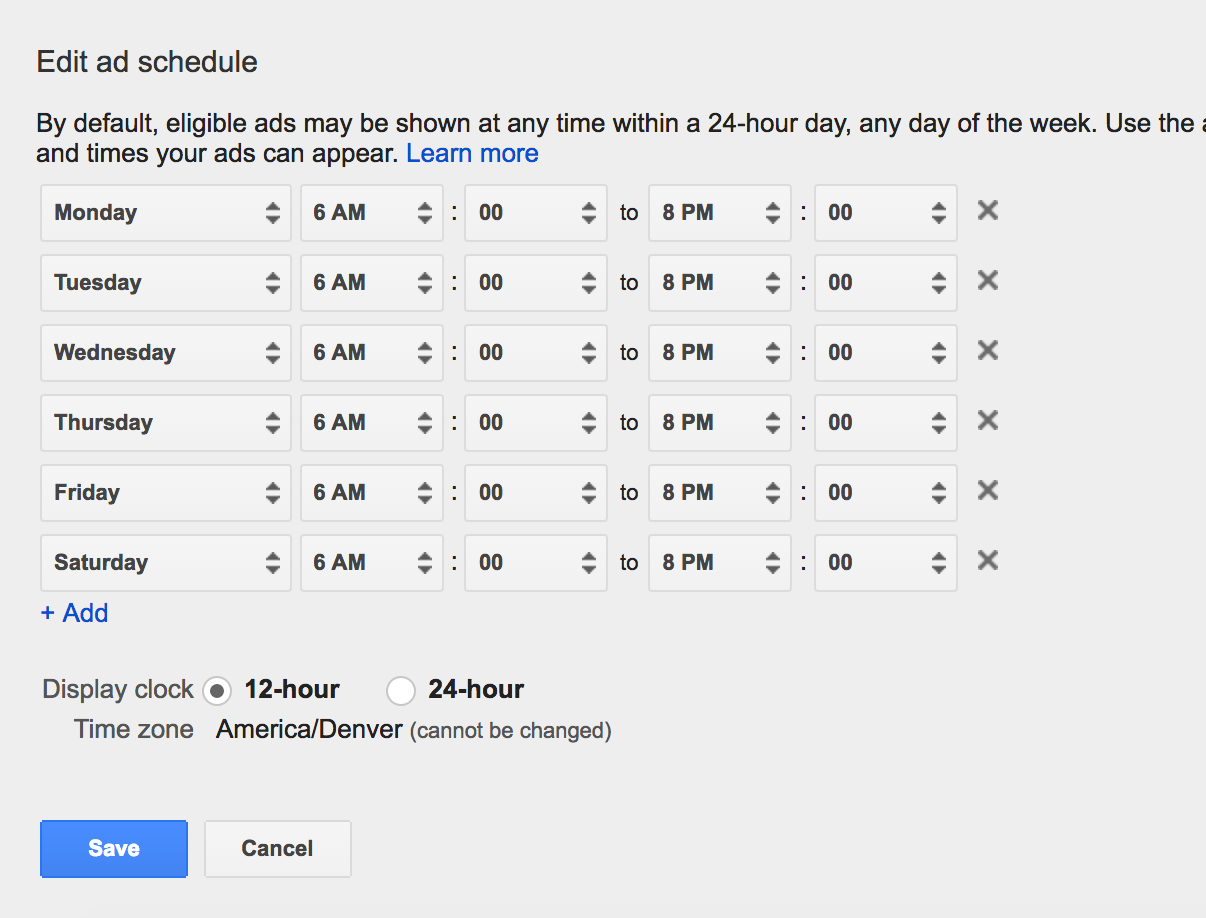
Task: Remove the Thursday schedule row
Action: point(986,421)
